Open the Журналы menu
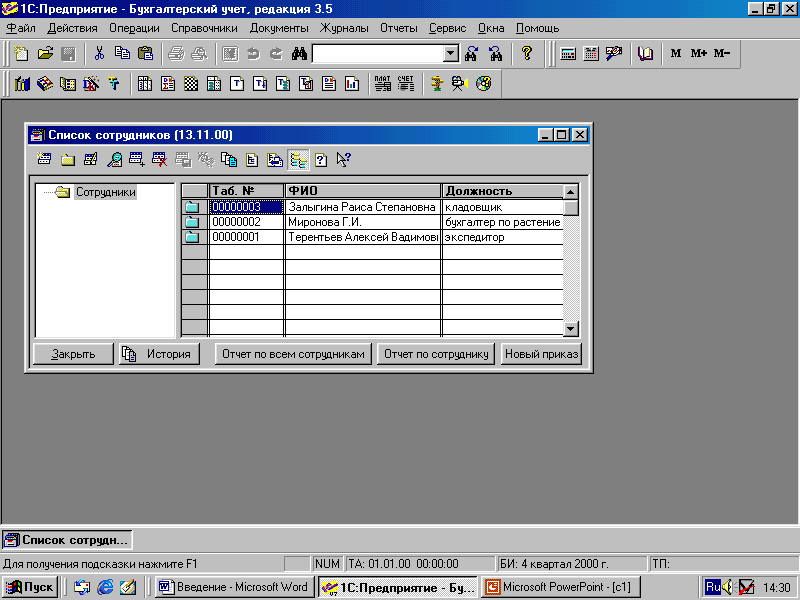The image size is (800, 600). coord(344,28)
